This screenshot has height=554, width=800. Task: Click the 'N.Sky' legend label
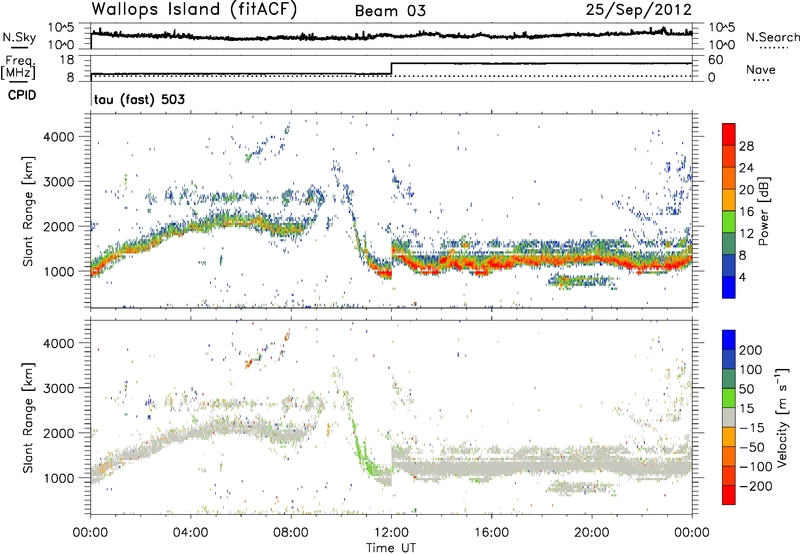pos(19,37)
